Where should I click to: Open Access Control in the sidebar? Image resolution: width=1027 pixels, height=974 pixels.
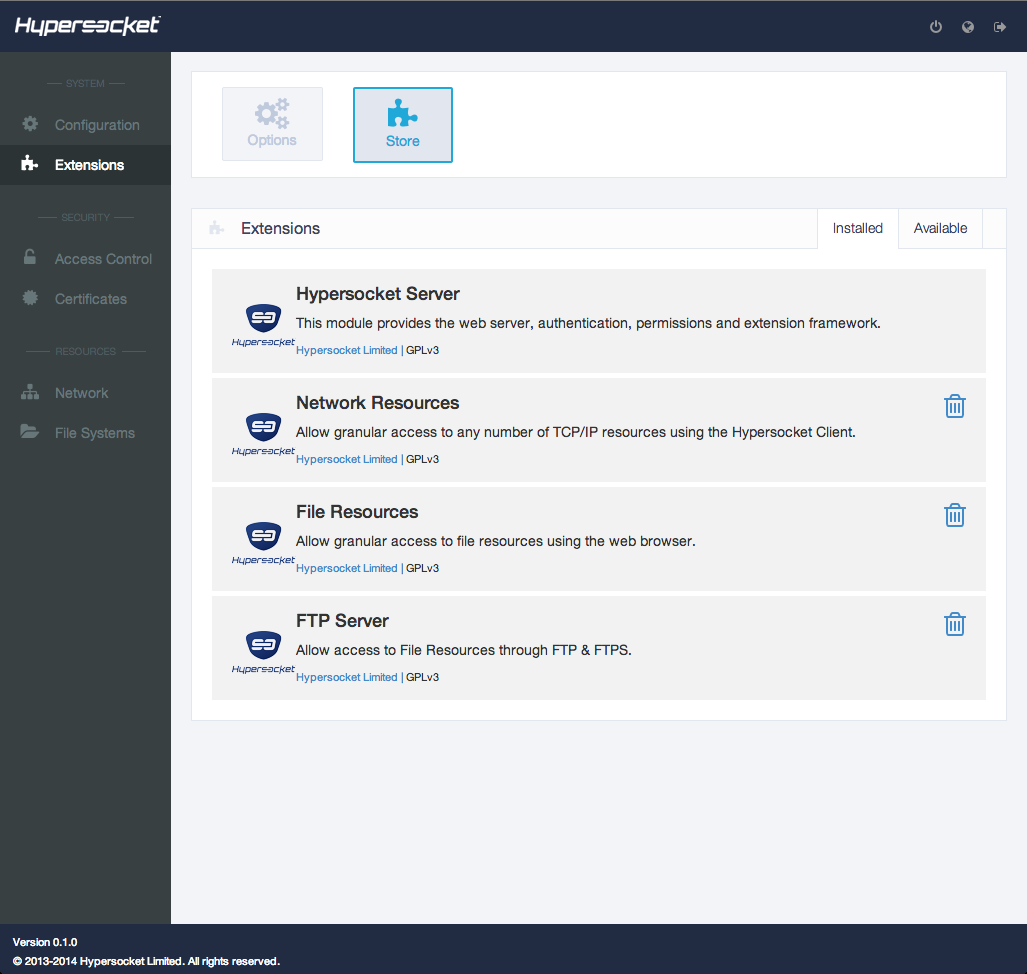pos(85,259)
